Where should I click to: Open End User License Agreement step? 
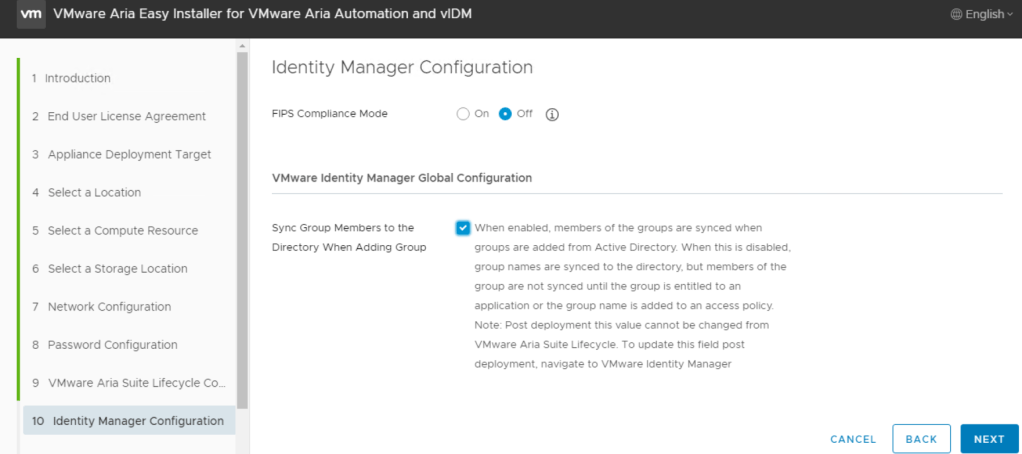tap(126, 116)
